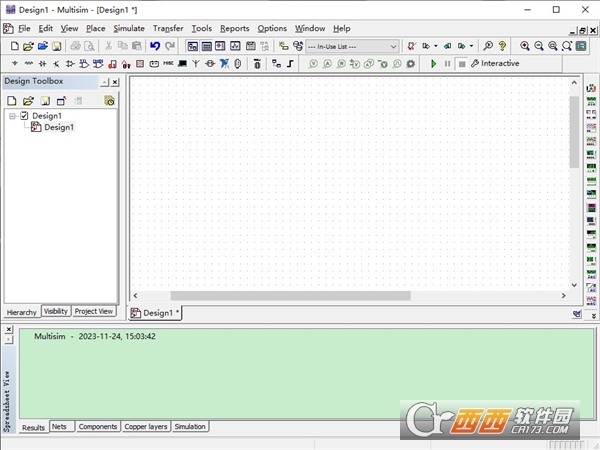Select the Place Indicator component icon

coord(140,64)
